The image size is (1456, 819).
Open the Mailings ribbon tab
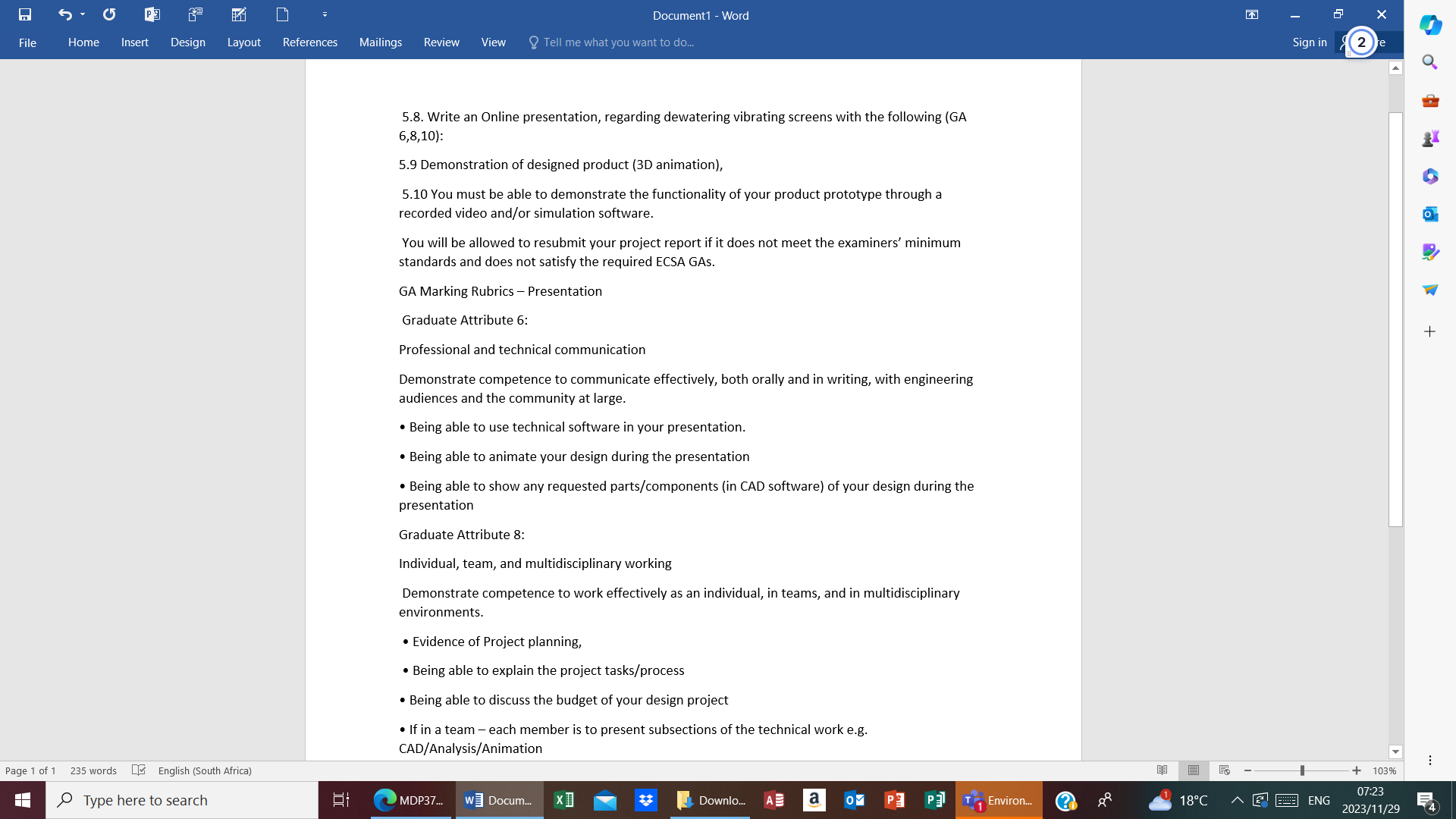tap(380, 42)
